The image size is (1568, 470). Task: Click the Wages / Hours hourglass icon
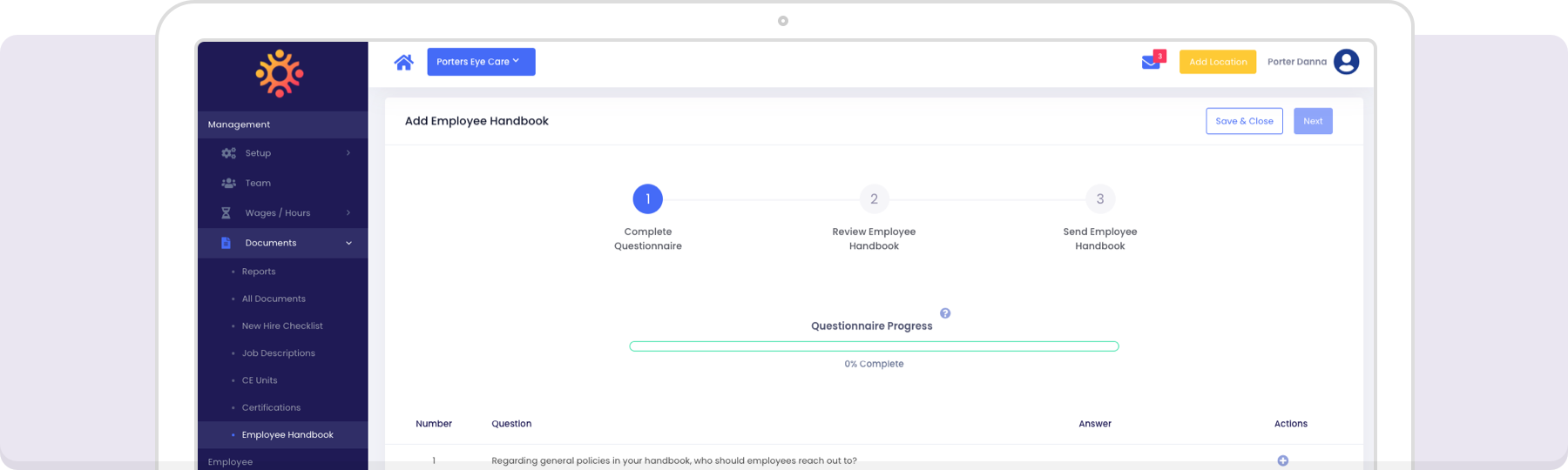pos(226,213)
